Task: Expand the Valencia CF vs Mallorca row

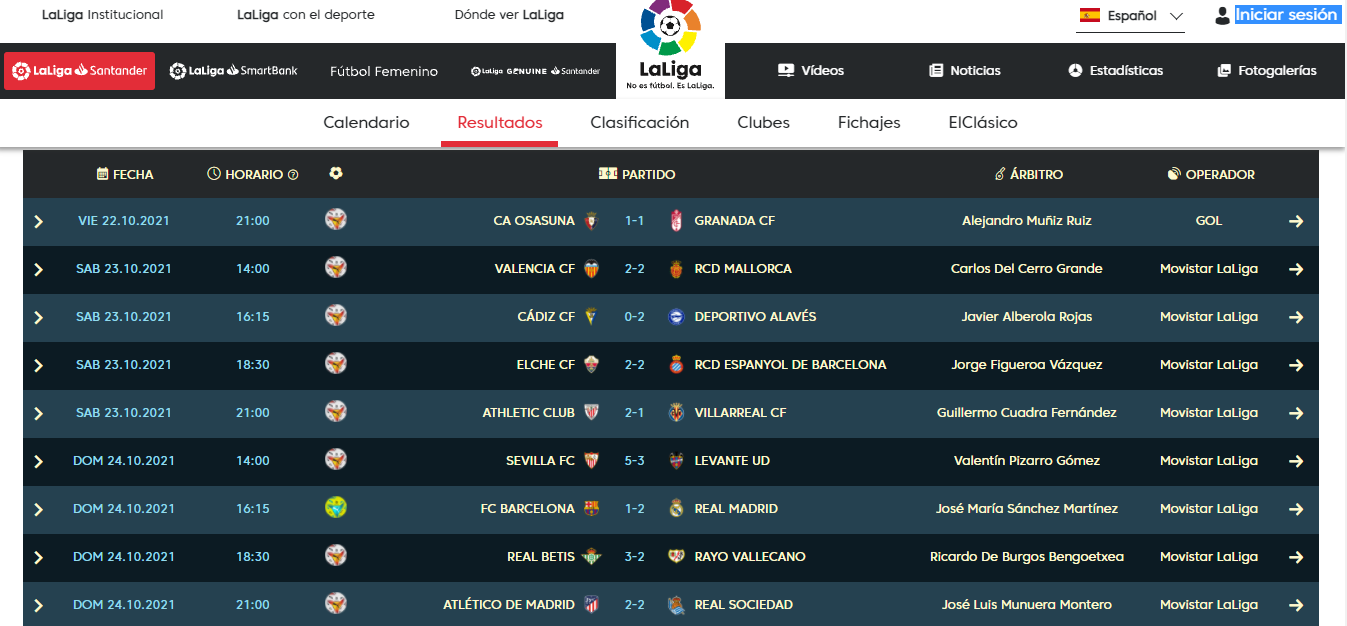Action: pos(39,269)
